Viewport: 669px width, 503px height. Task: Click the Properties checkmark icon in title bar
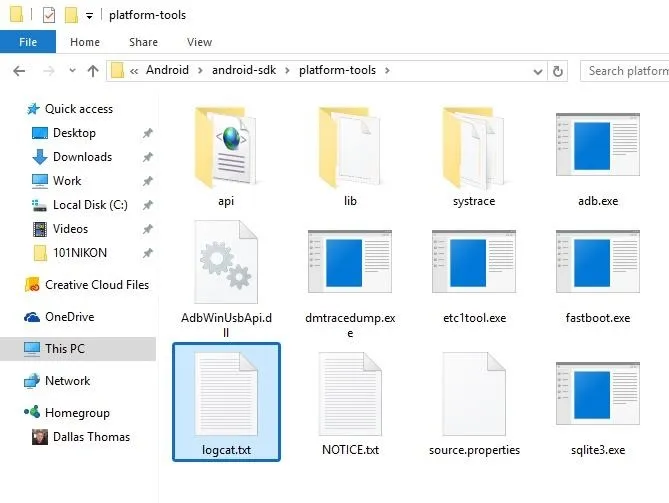(x=49, y=15)
